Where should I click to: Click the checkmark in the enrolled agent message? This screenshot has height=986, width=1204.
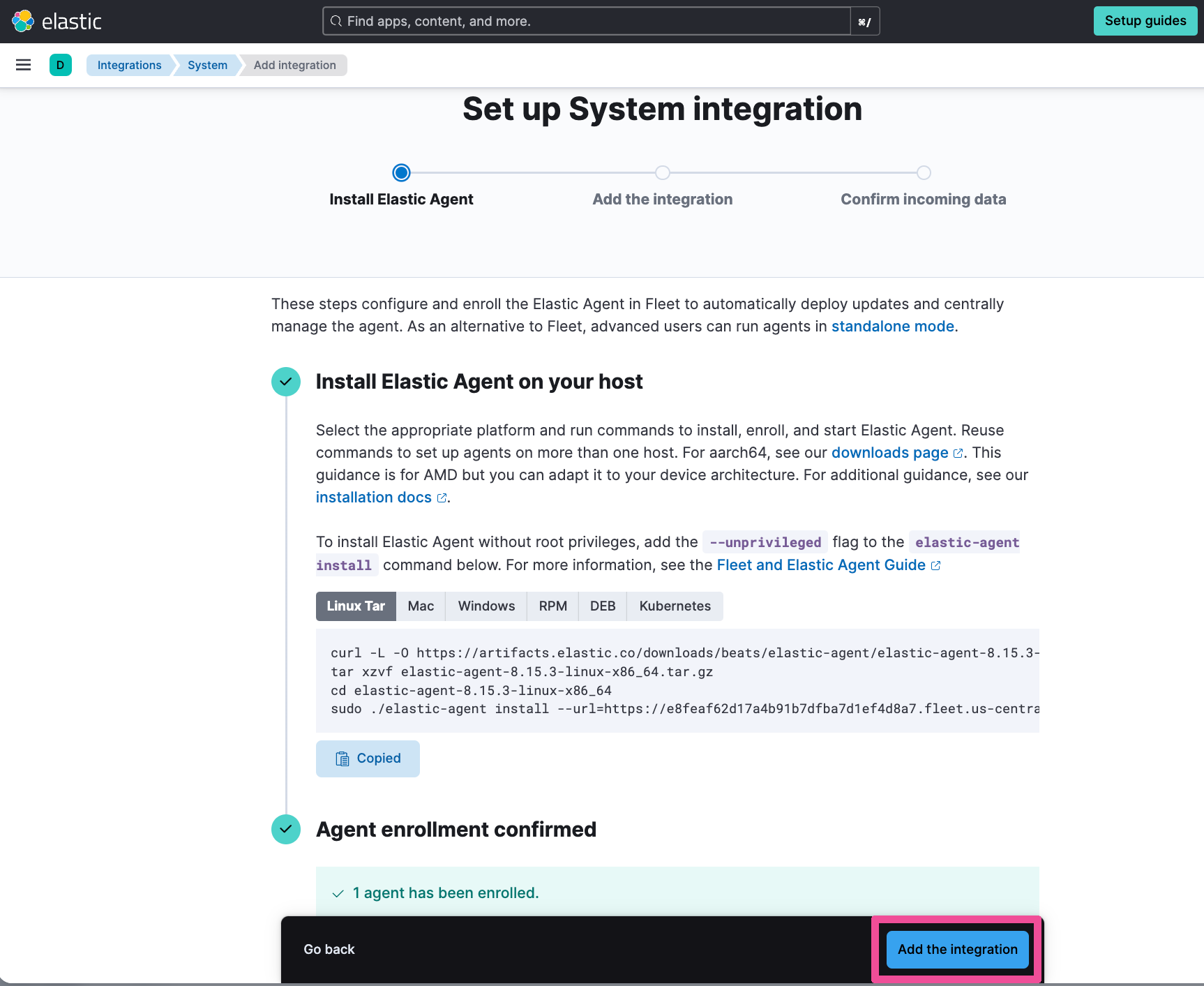pos(338,894)
